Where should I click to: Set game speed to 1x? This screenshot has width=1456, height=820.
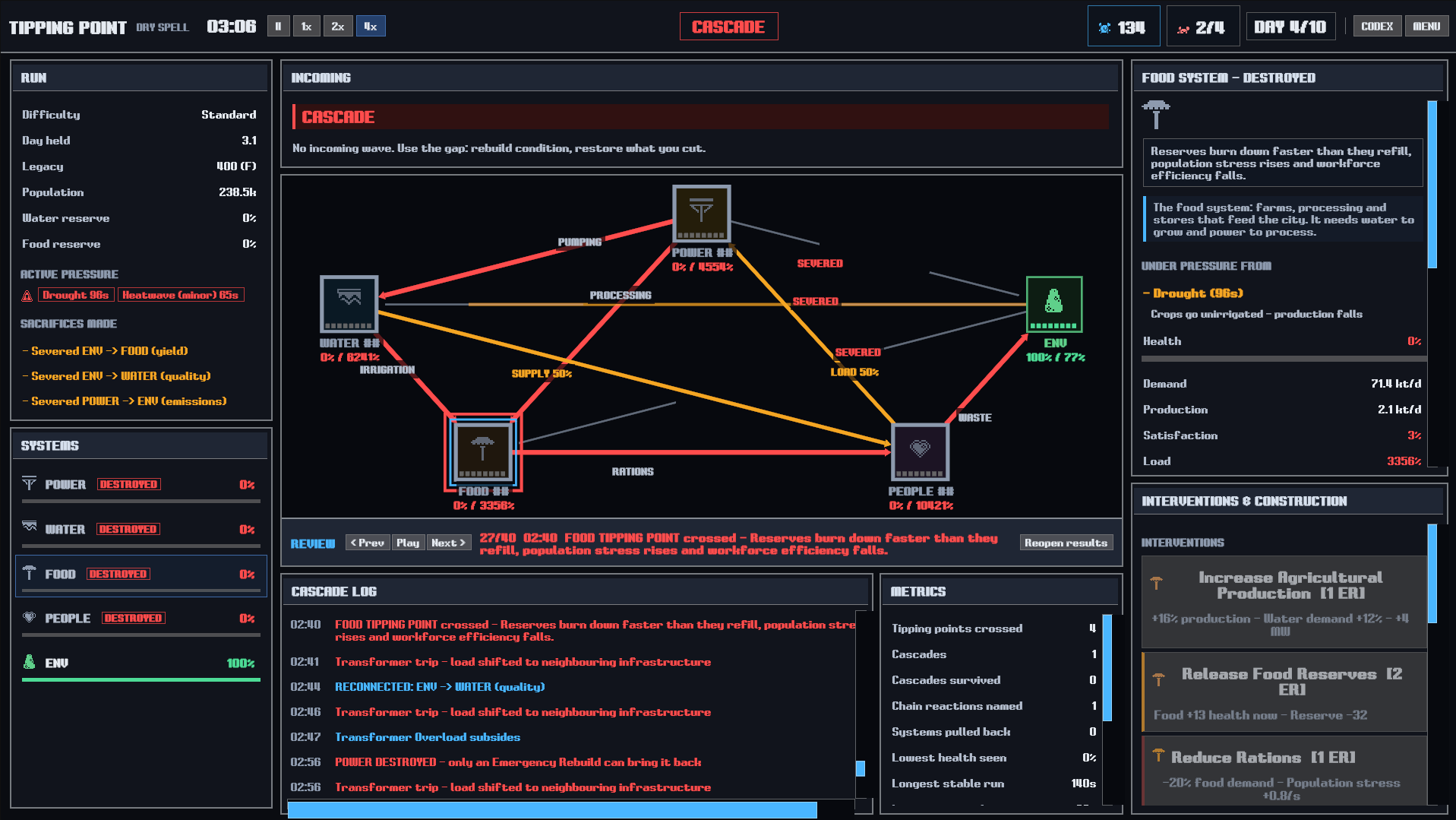coord(306,27)
